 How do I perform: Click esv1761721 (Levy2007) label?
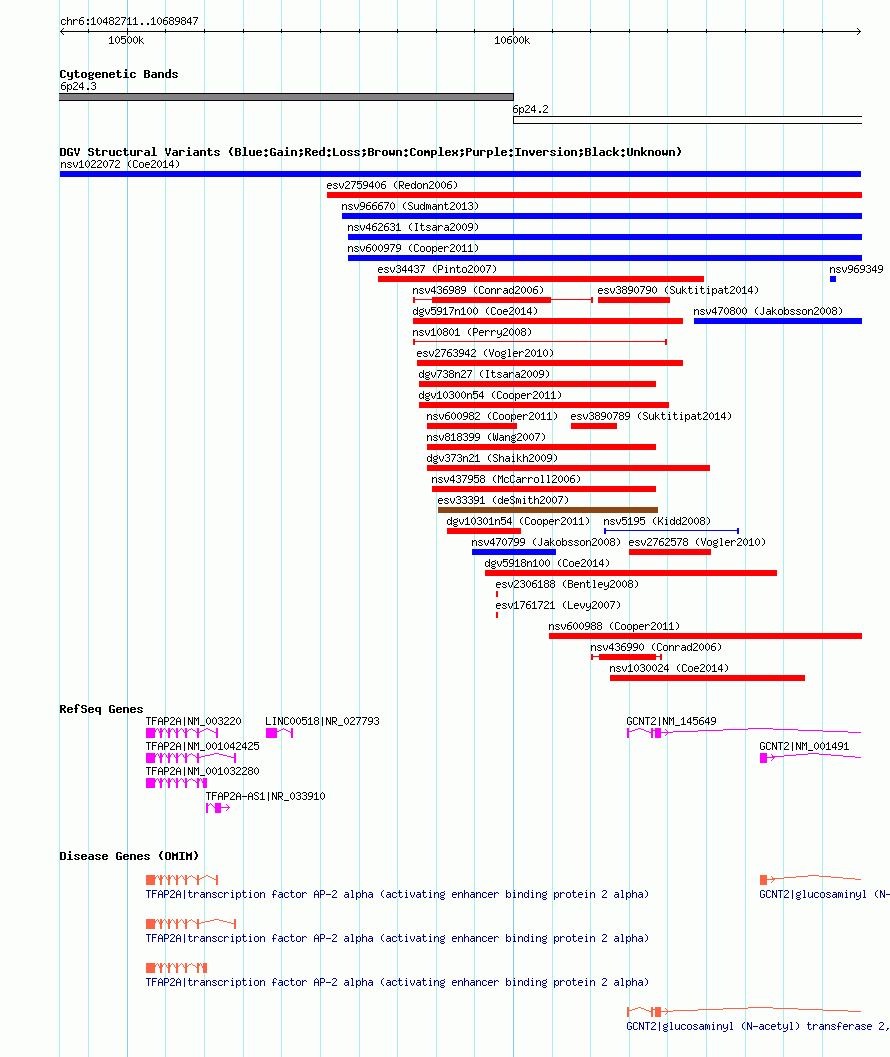[558, 605]
